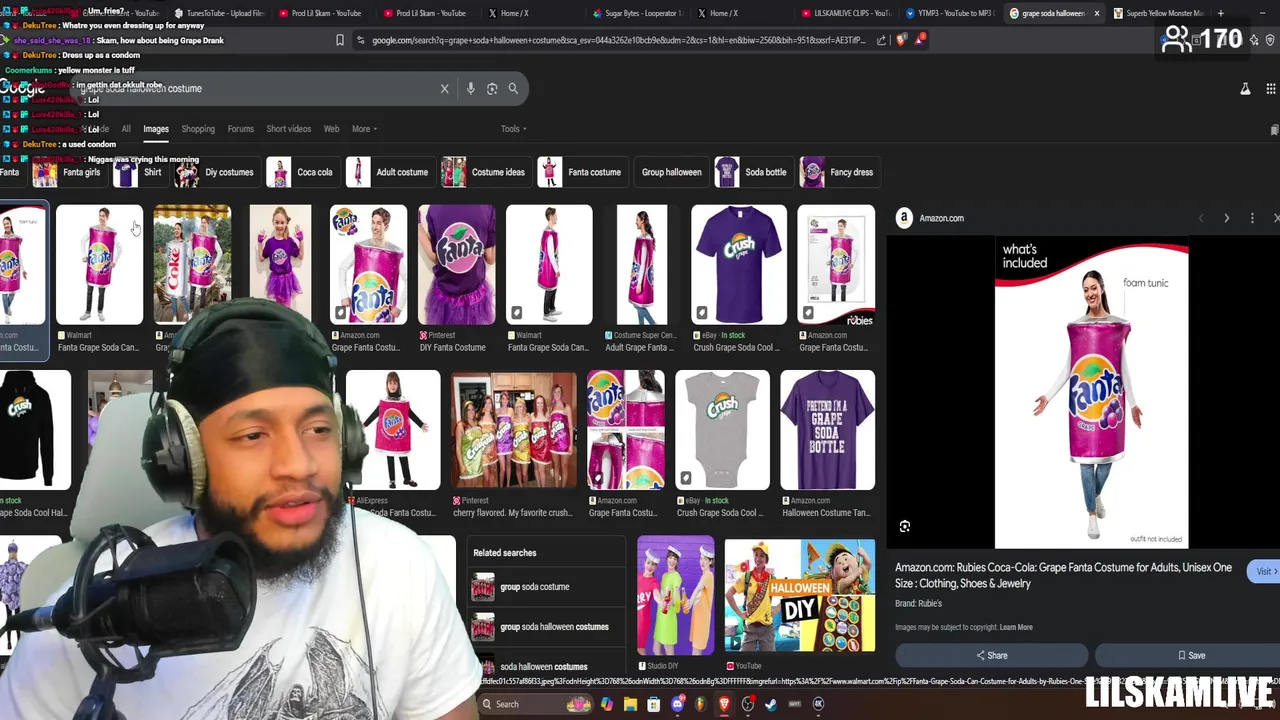Open Discord from the taskbar

[x=677, y=704]
